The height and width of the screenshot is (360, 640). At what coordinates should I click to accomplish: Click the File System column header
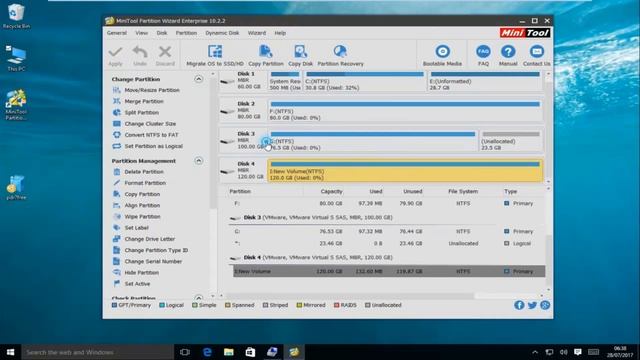[463, 191]
